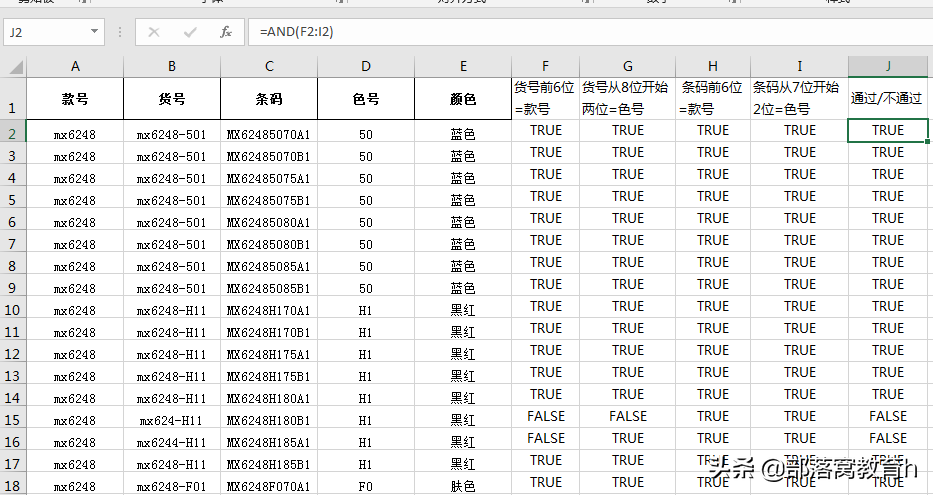The width and height of the screenshot is (933, 495).
Task: Click header cell 条码
Action: tap(269, 99)
